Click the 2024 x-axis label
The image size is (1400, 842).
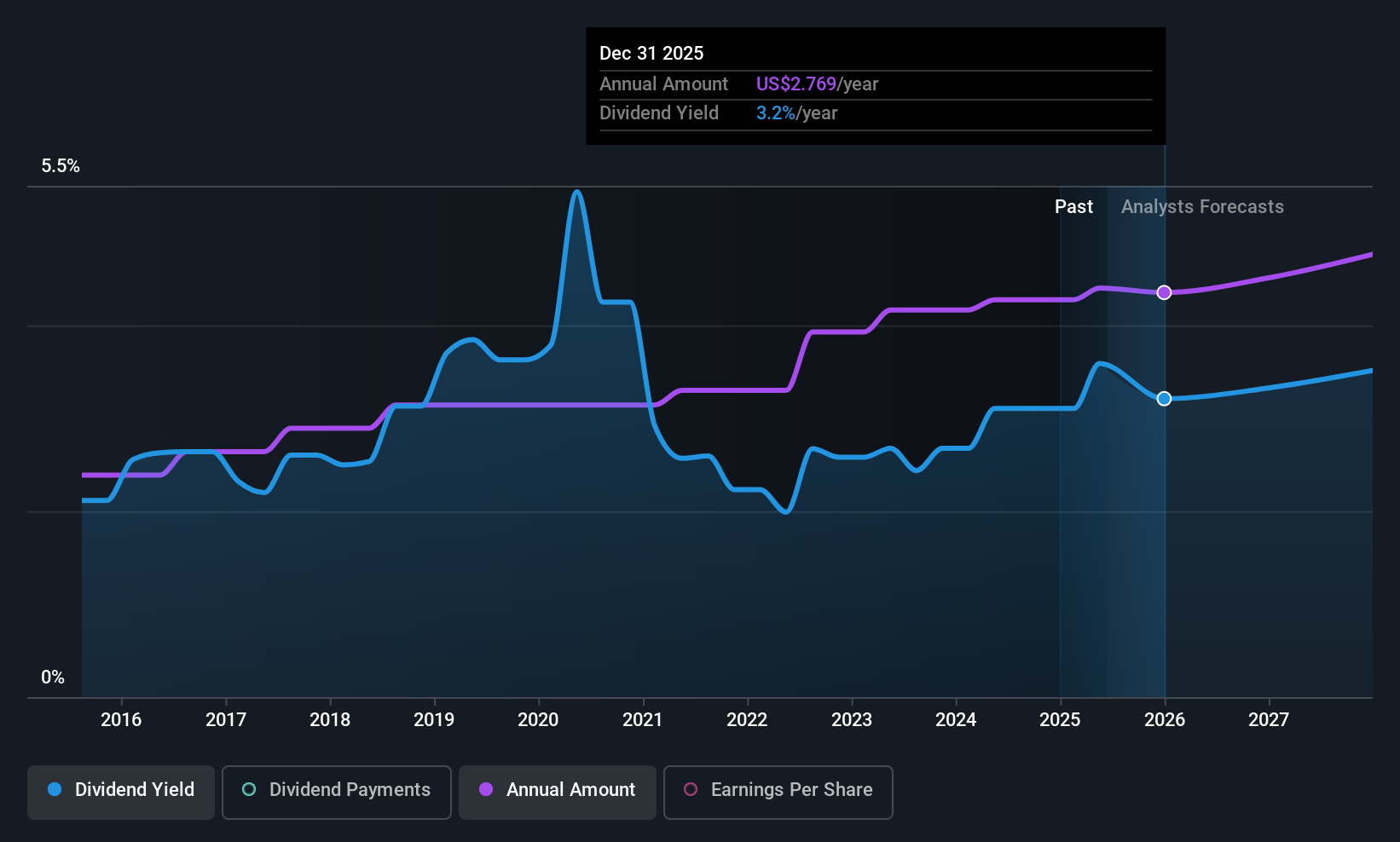[x=956, y=720]
